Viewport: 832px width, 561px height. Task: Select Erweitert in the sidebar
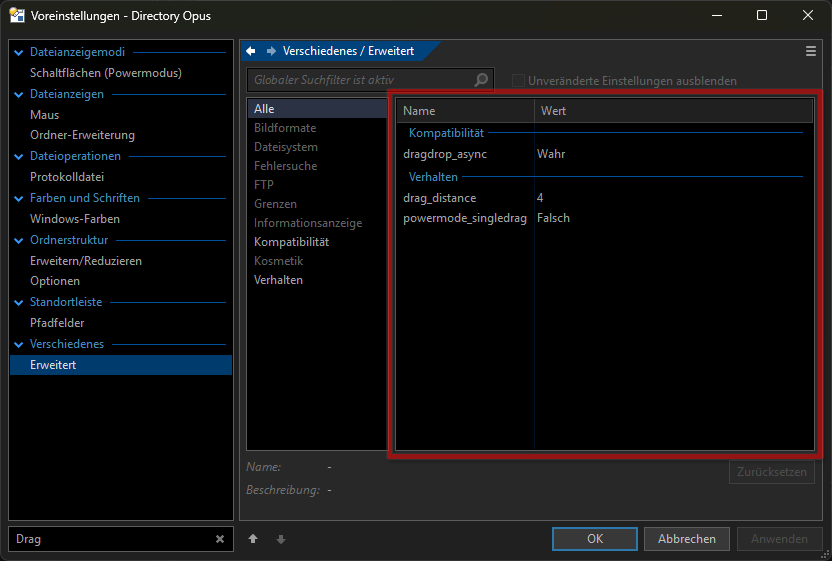121,365
